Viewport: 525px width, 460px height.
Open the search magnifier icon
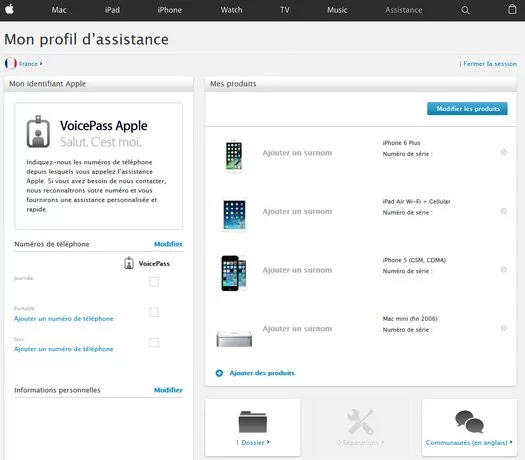(x=465, y=10)
